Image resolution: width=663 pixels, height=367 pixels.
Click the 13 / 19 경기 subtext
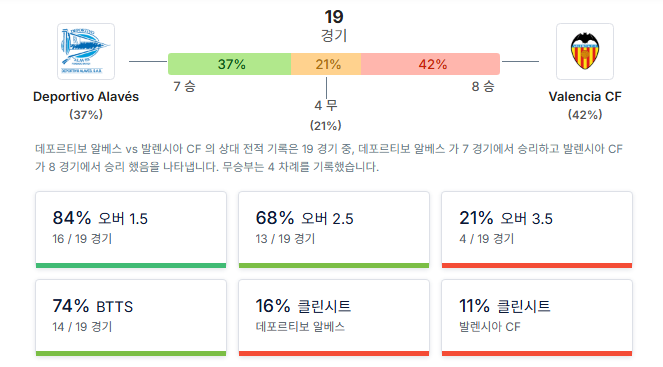tap(285, 239)
